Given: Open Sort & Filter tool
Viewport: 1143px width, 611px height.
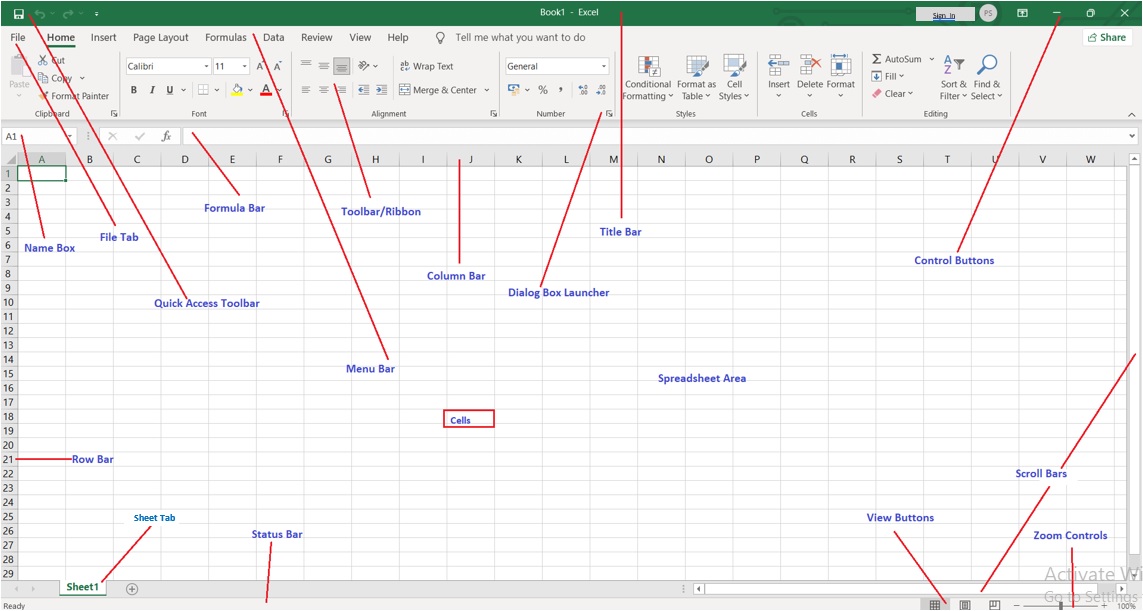Looking at the screenshot, I should 954,67.
